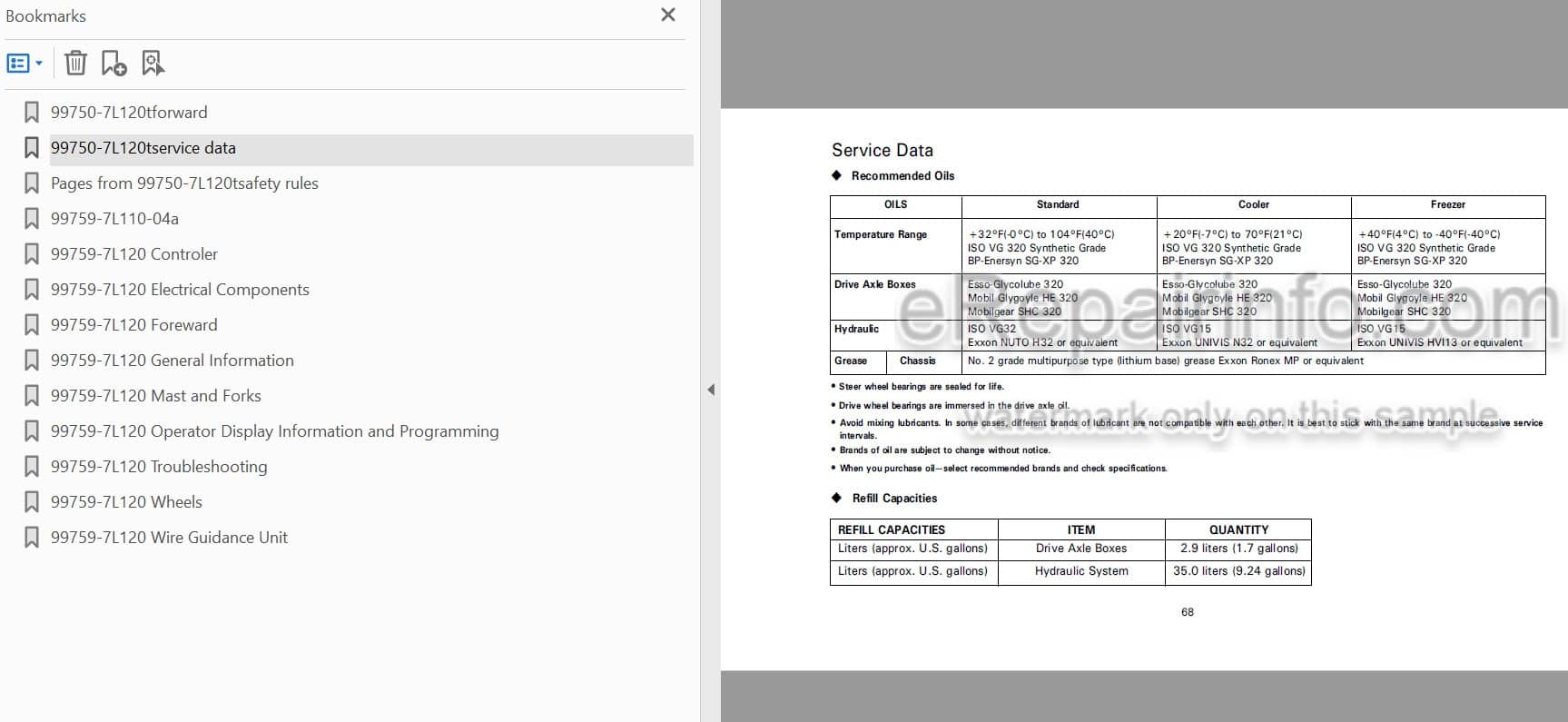Click the Recommended Oils subheading
This screenshot has height=722, width=1568.
coord(902,176)
